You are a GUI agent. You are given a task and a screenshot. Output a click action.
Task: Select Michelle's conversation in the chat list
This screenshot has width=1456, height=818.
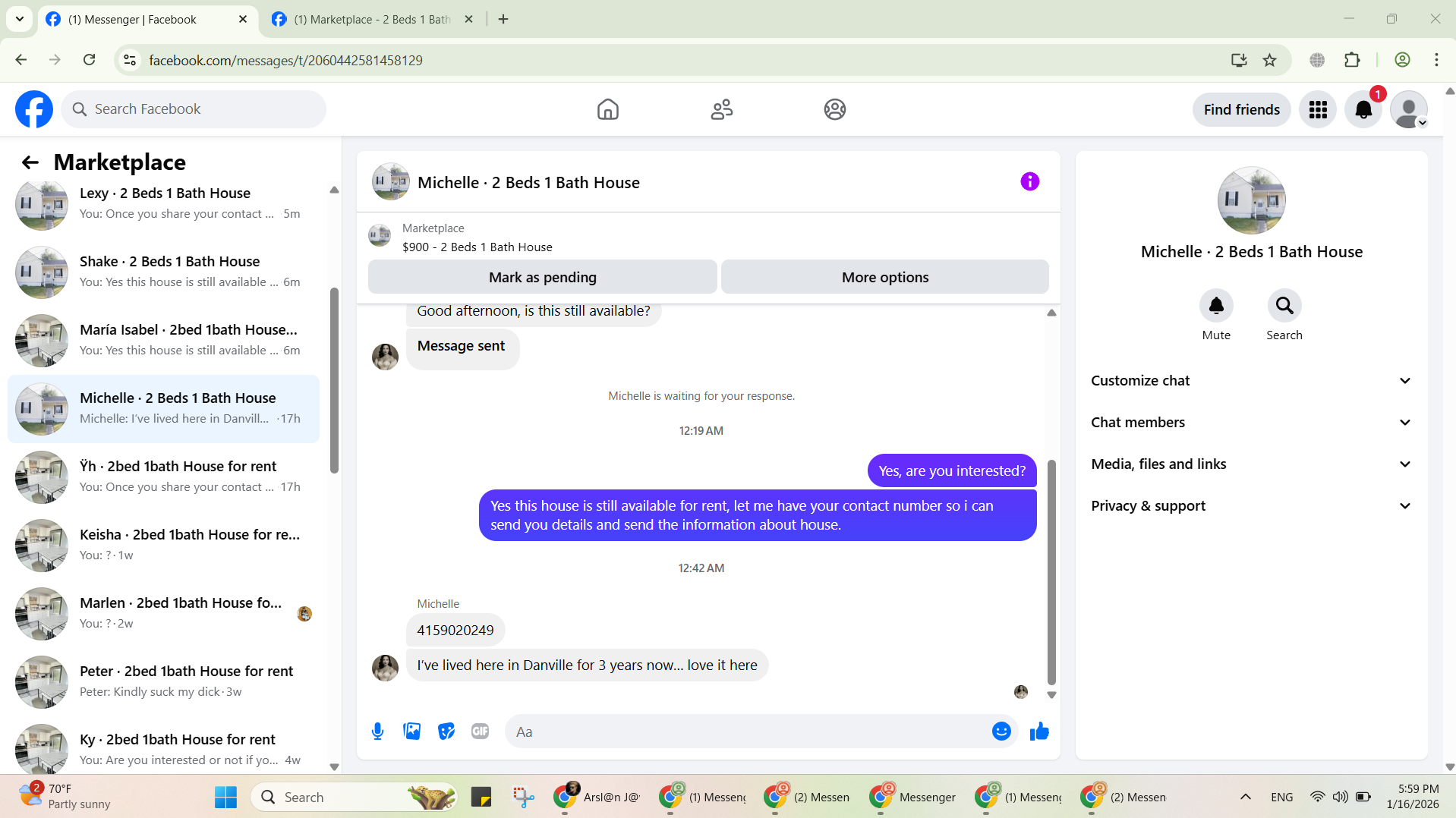163,409
